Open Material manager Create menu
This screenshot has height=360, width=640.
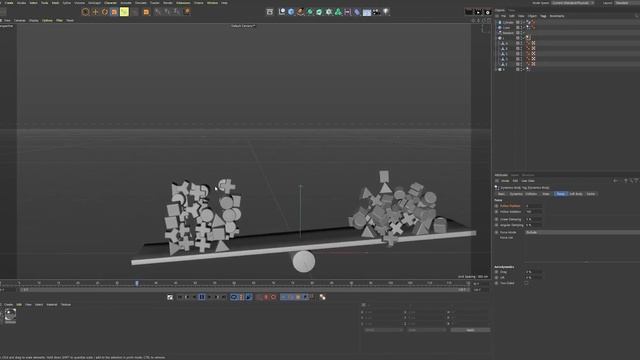pyautogui.click(x=9, y=304)
